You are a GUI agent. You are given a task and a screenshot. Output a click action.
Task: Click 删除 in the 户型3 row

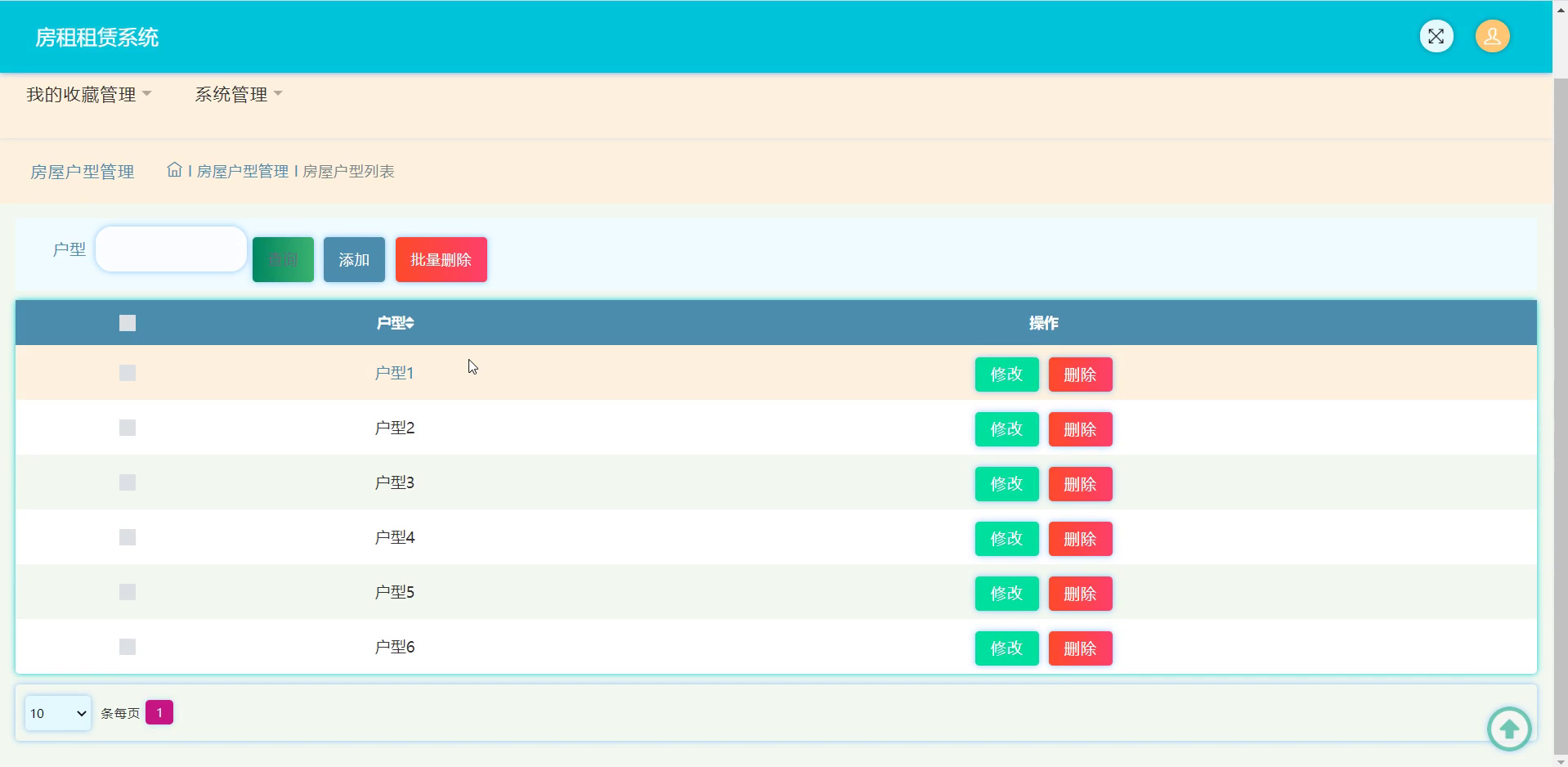pos(1080,484)
